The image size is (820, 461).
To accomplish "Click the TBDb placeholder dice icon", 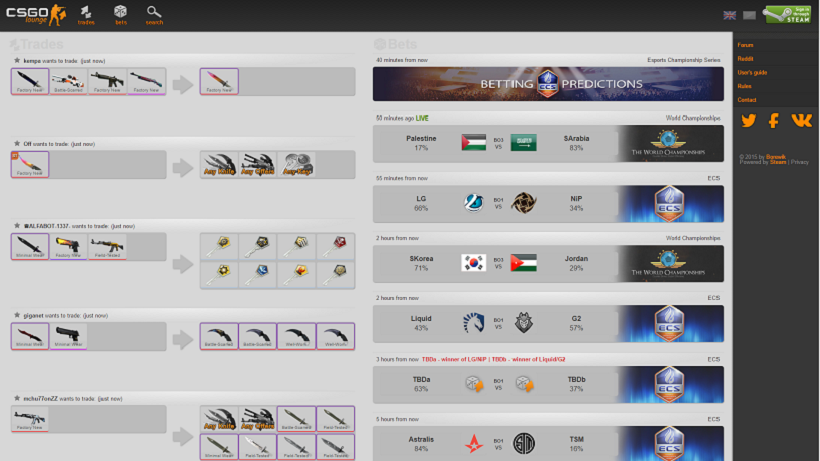I will (x=524, y=384).
